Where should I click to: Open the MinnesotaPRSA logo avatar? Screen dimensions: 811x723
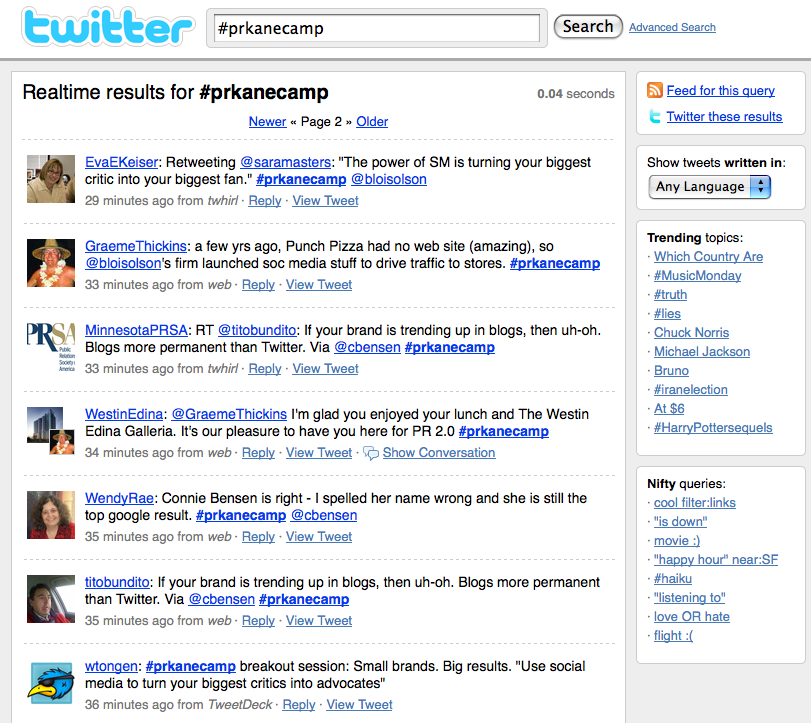pyautogui.click(x=51, y=347)
